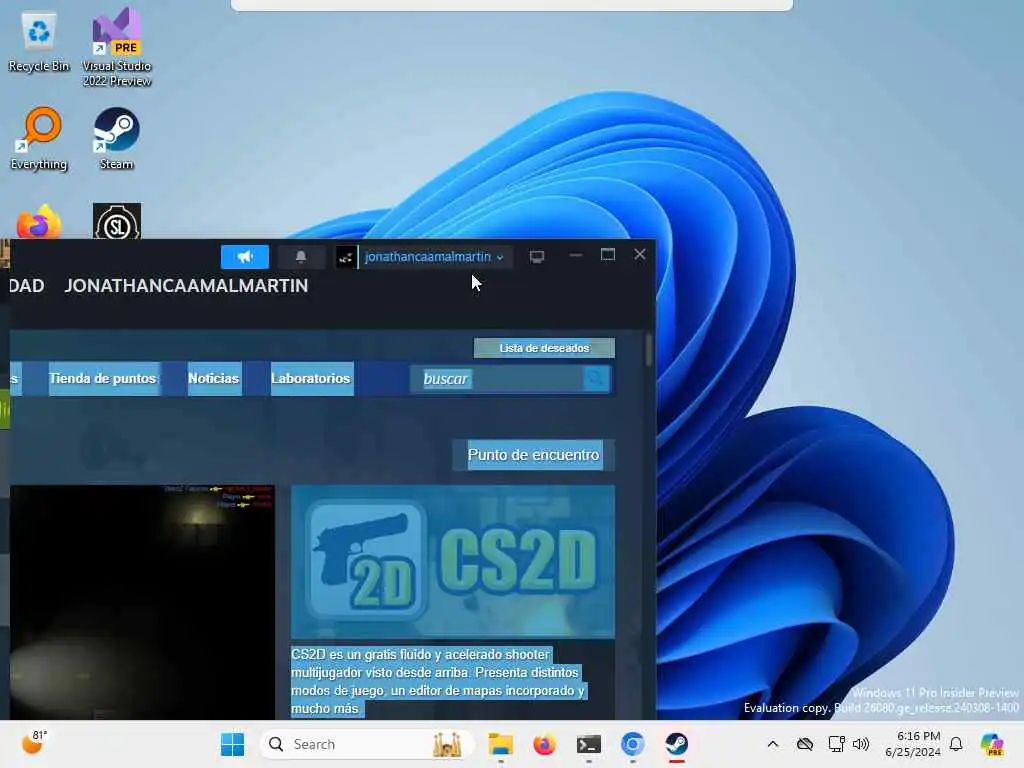
Task: Open the Windows Start menu
Action: pos(232,744)
